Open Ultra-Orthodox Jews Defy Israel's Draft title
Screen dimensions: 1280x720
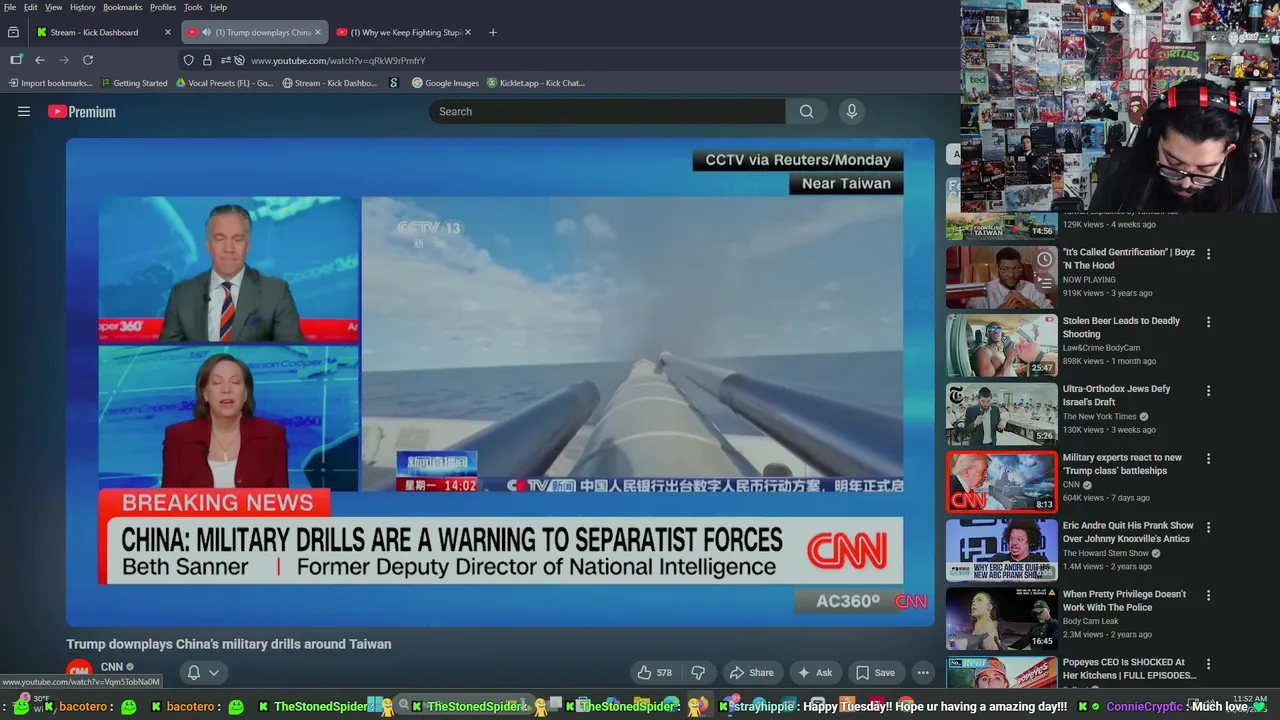coord(1116,395)
